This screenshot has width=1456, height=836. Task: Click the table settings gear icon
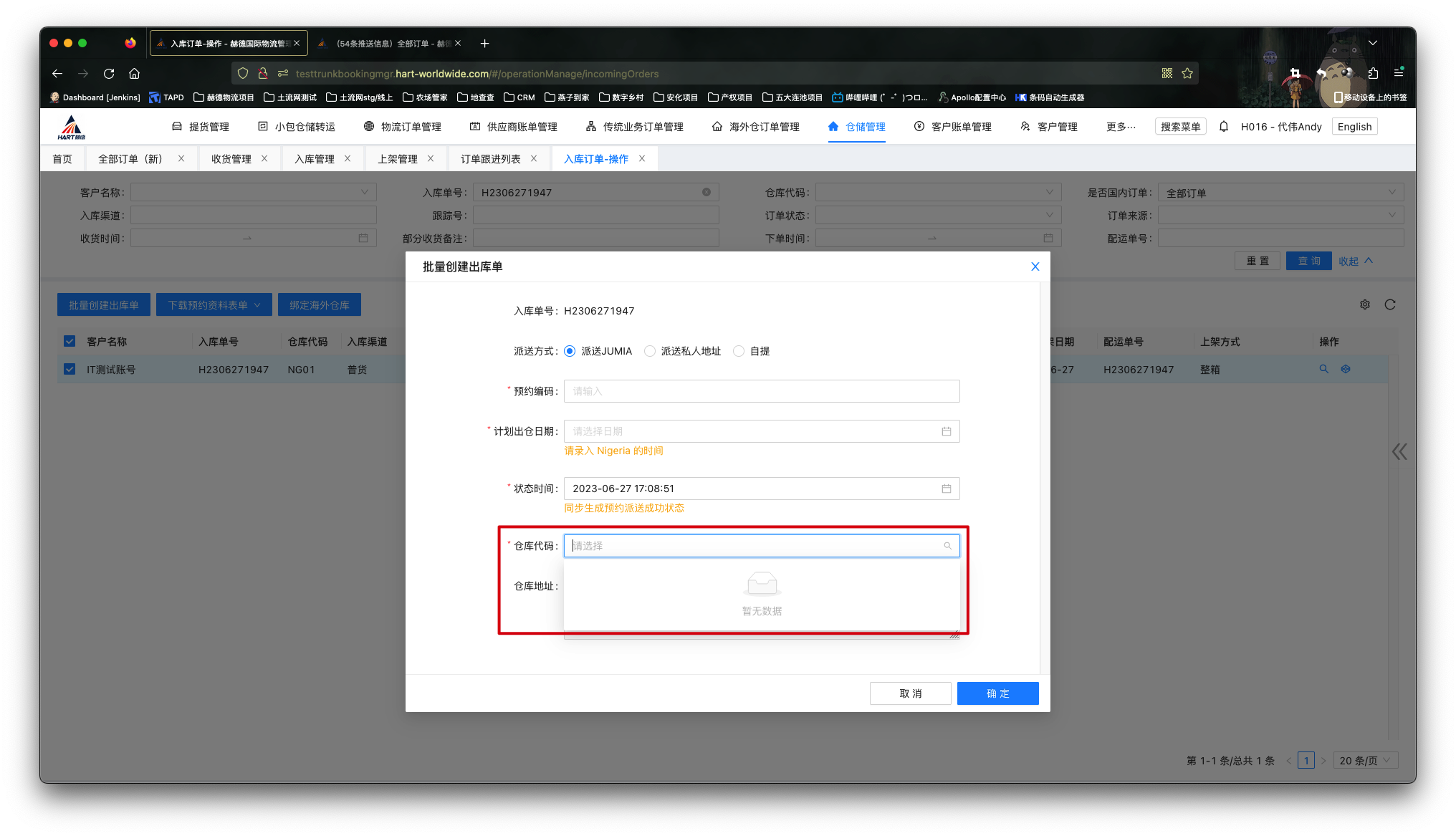coord(1365,304)
